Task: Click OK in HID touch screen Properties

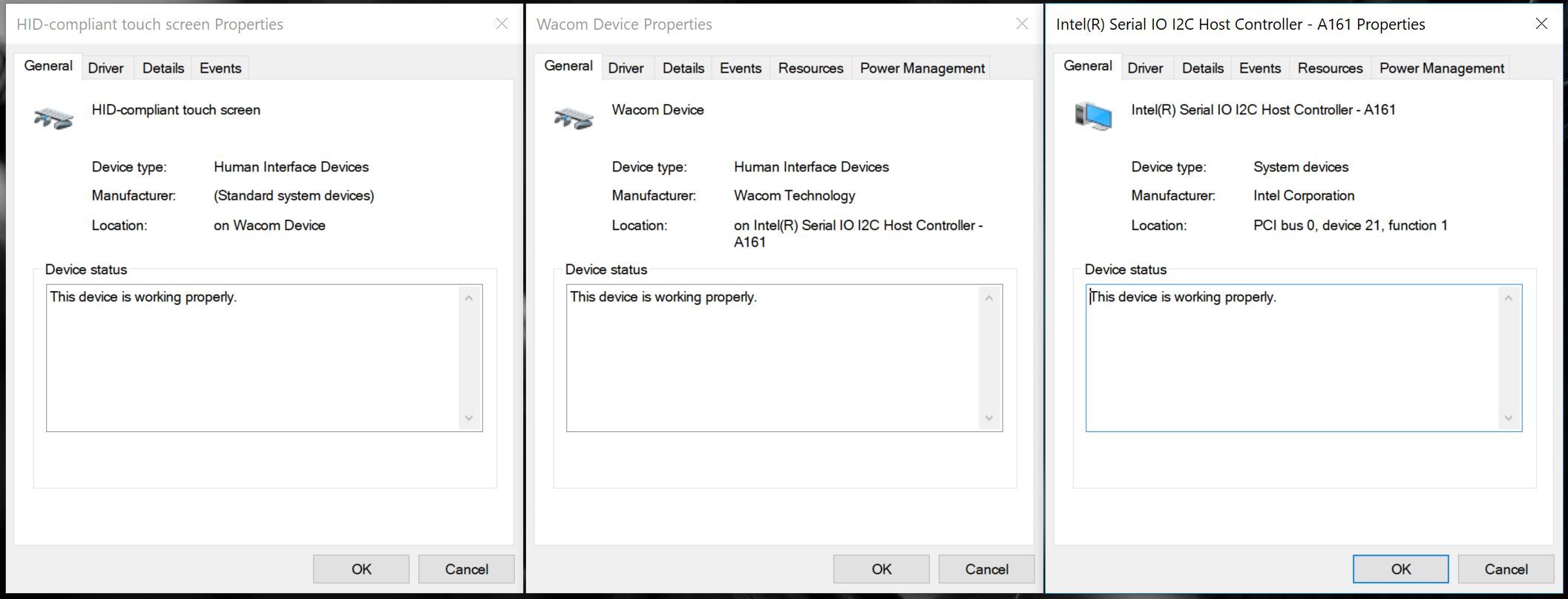Action: pos(361,569)
